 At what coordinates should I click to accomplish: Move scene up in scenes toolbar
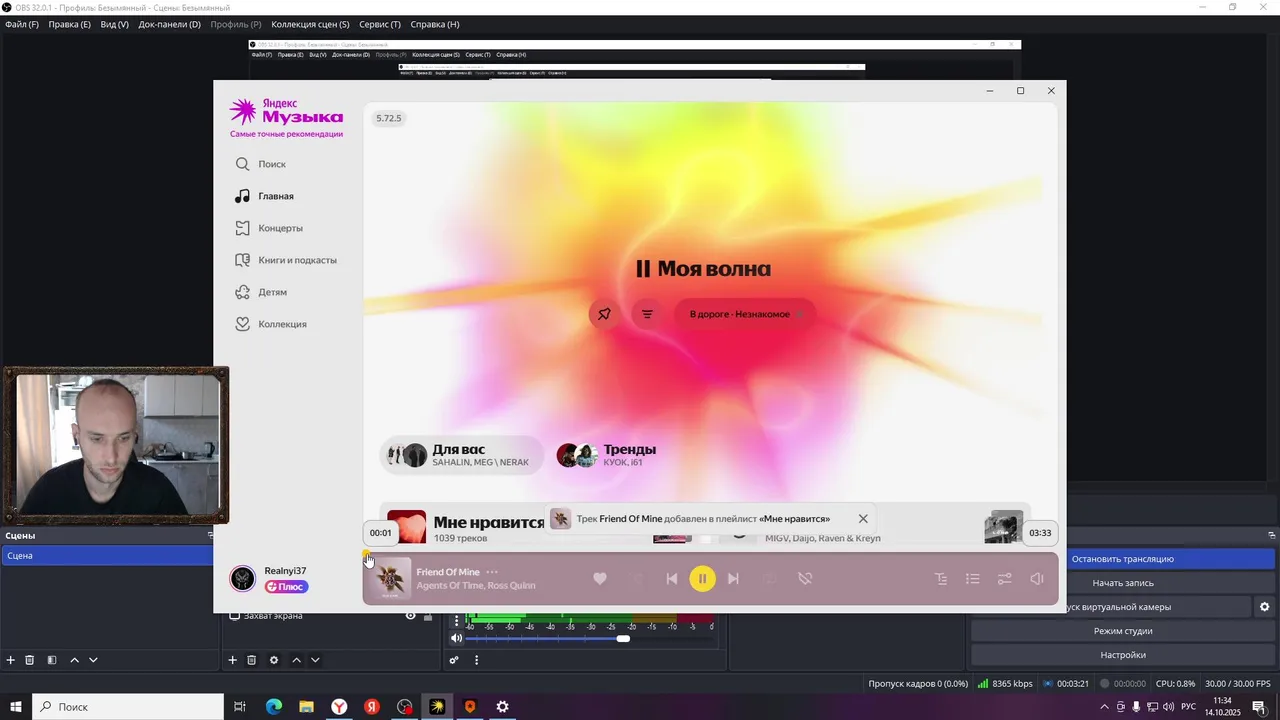tap(74, 660)
